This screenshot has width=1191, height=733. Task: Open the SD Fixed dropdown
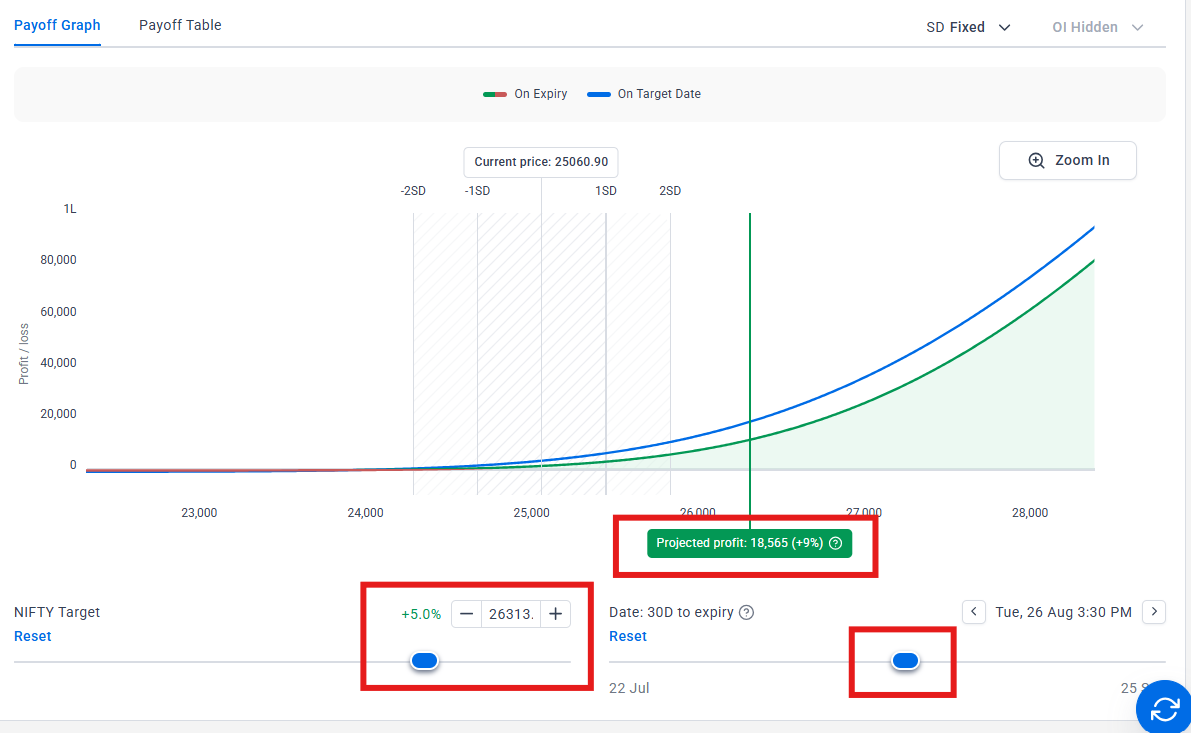tap(968, 27)
